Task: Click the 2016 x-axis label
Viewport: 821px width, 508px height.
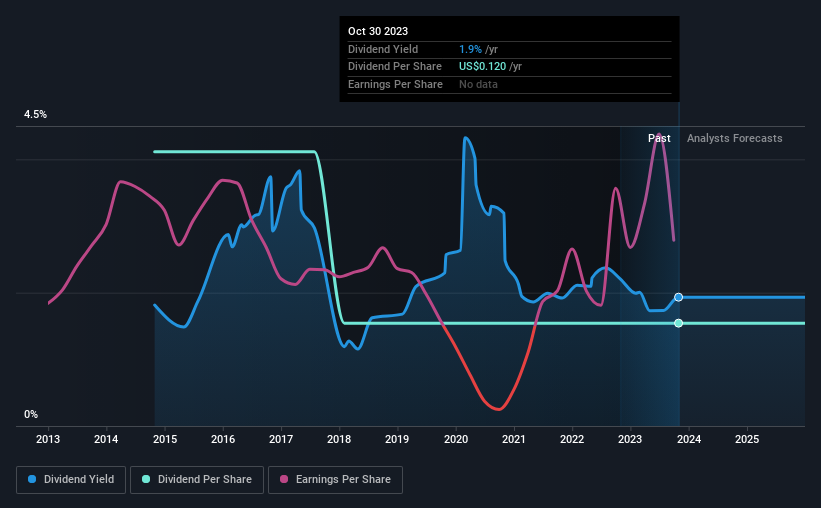Action: [x=223, y=439]
